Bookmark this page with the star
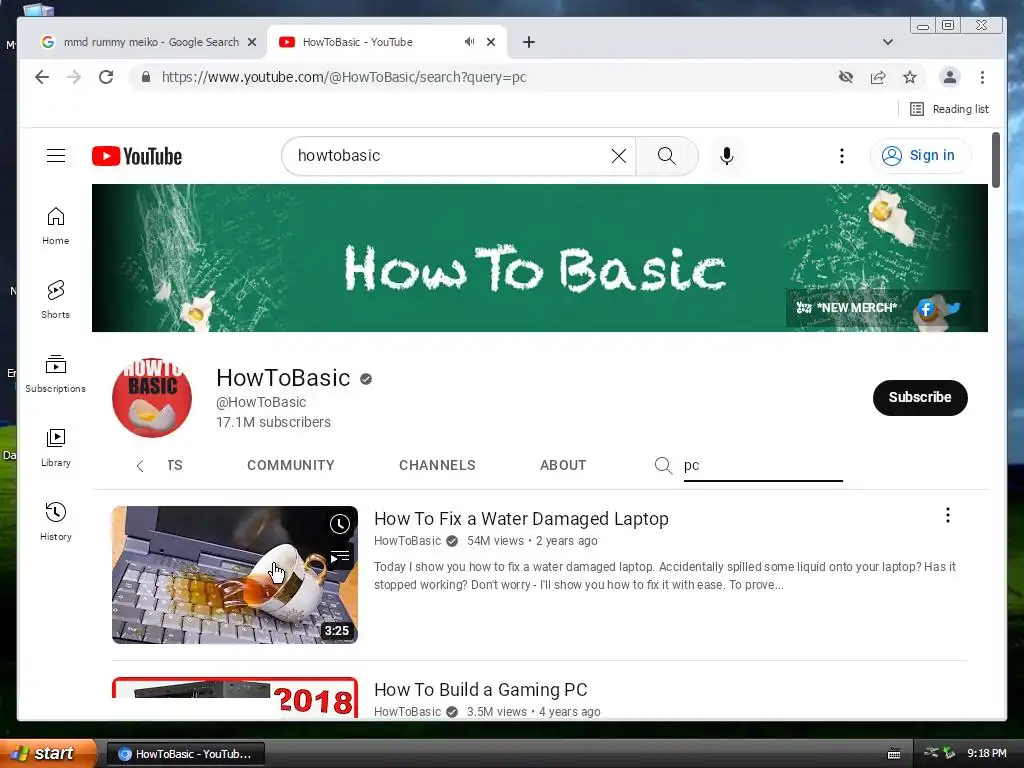 910,77
